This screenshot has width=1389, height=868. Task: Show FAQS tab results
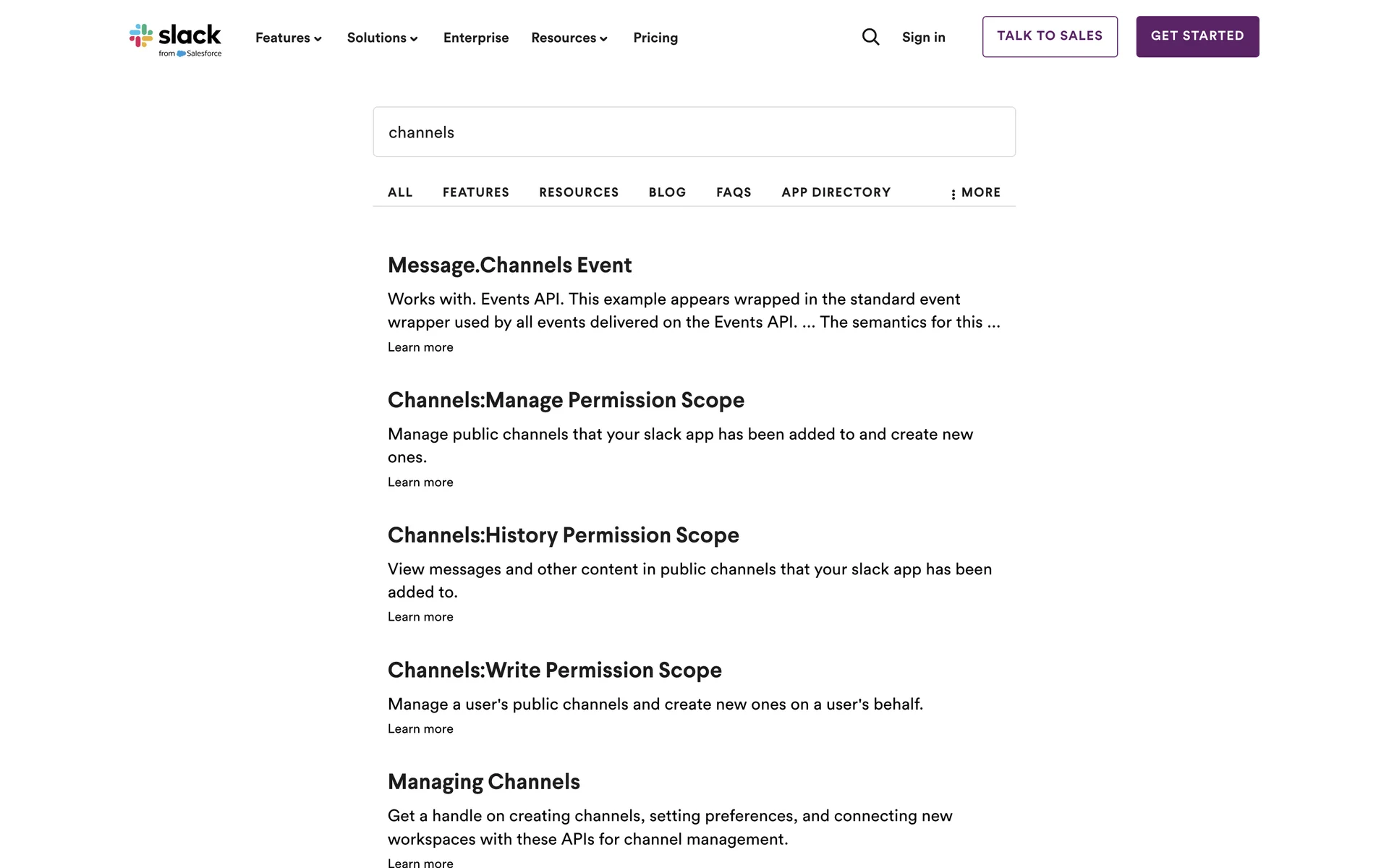tap(734, 192)
